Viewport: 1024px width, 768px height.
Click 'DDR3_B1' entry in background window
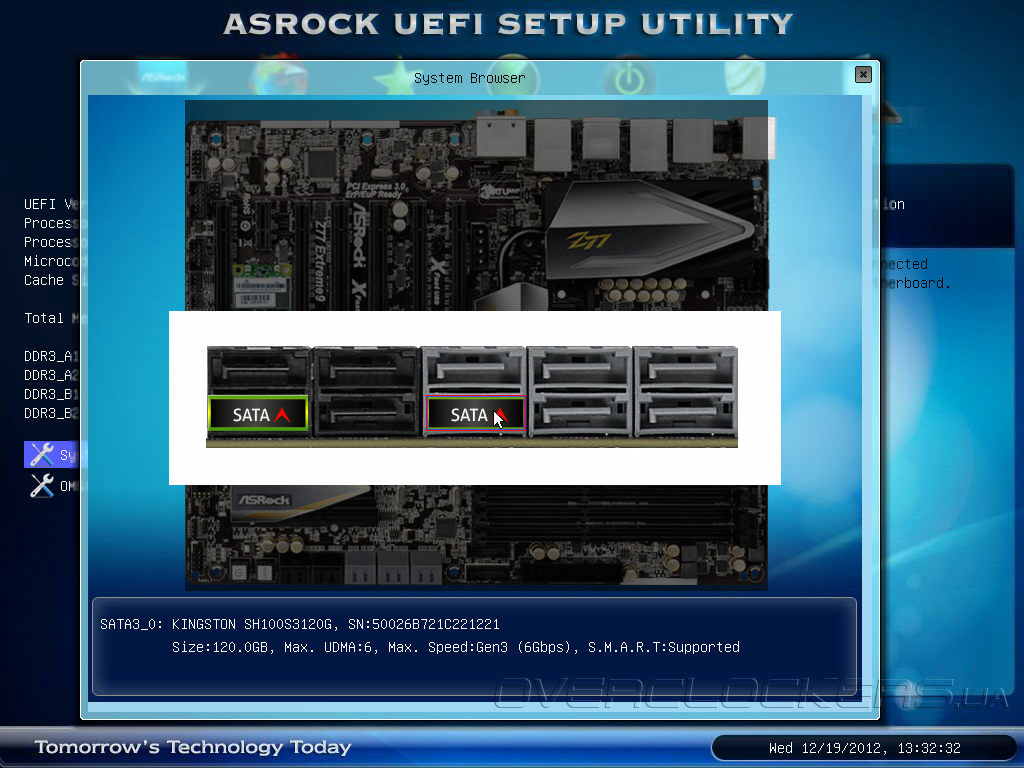pyautogui.click(x=51, y=394)
